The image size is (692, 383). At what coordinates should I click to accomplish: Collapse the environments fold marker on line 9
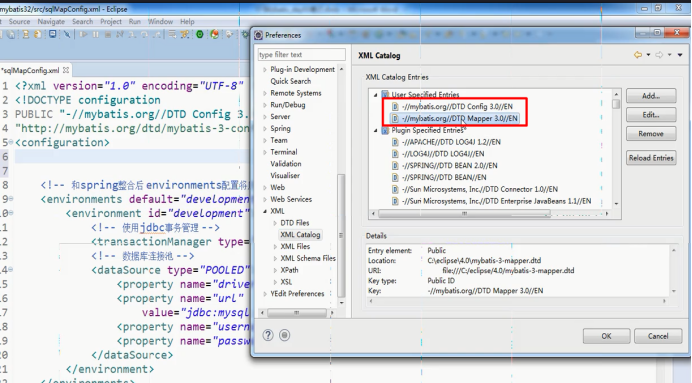11,199
